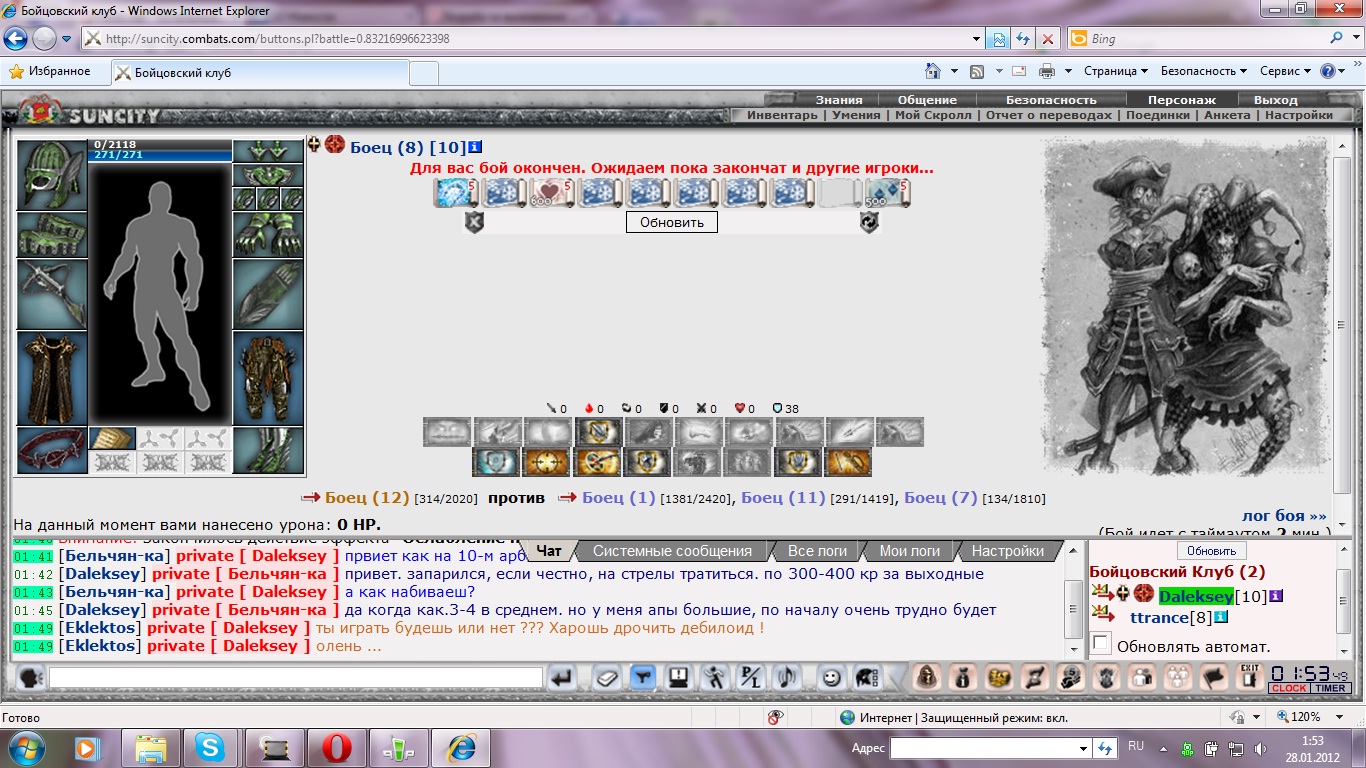Select the boots equipment slot

click(268, 450)
